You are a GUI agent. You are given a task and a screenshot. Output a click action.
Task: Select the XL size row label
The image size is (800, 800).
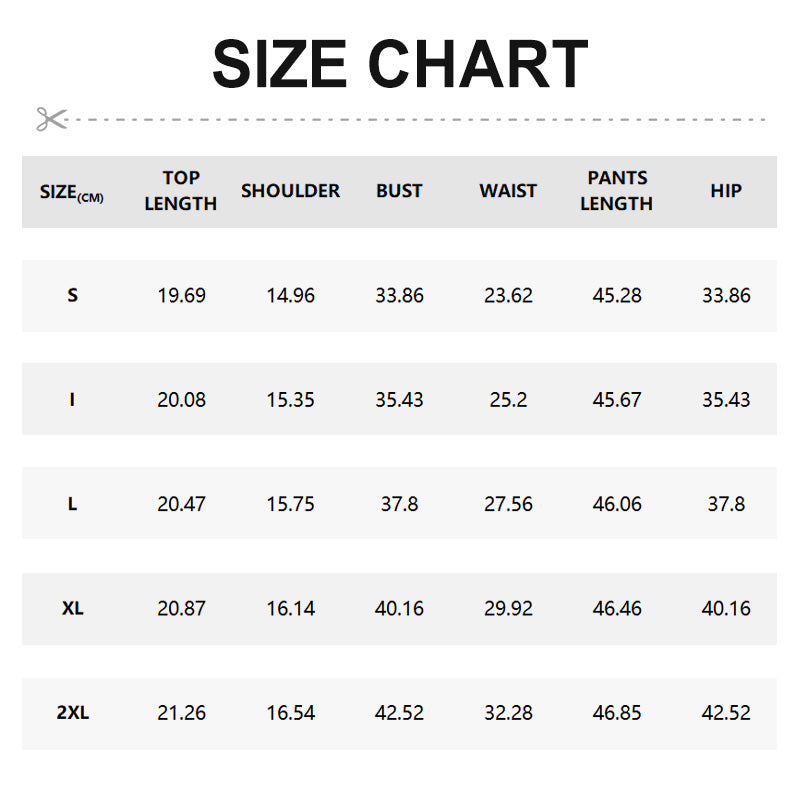coord(72,608)
